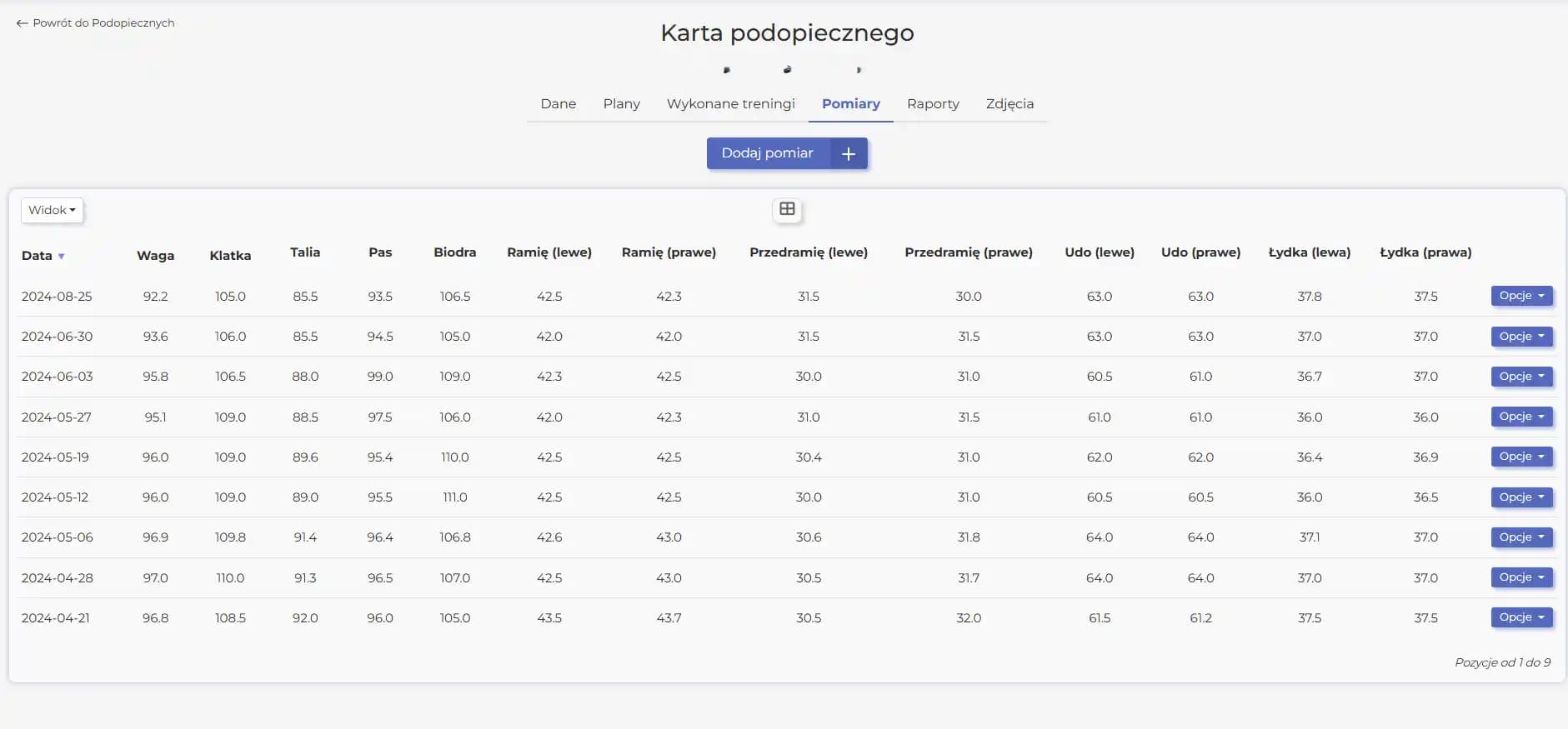Open Opcje for 2024-06-03 row

(x=1521, y=377)
